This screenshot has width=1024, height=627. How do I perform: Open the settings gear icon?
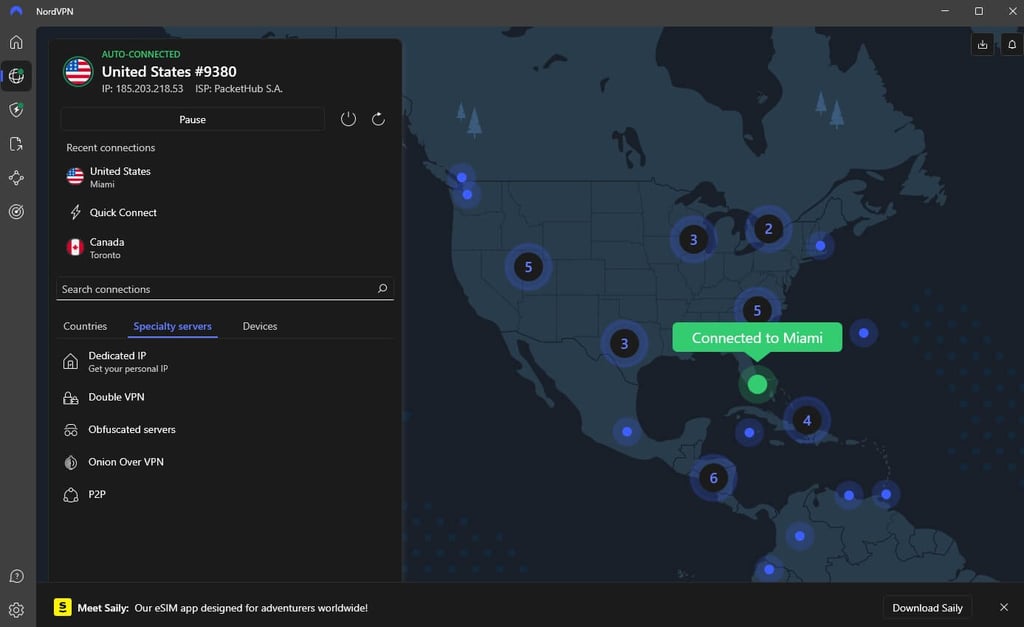click(16, 610)
